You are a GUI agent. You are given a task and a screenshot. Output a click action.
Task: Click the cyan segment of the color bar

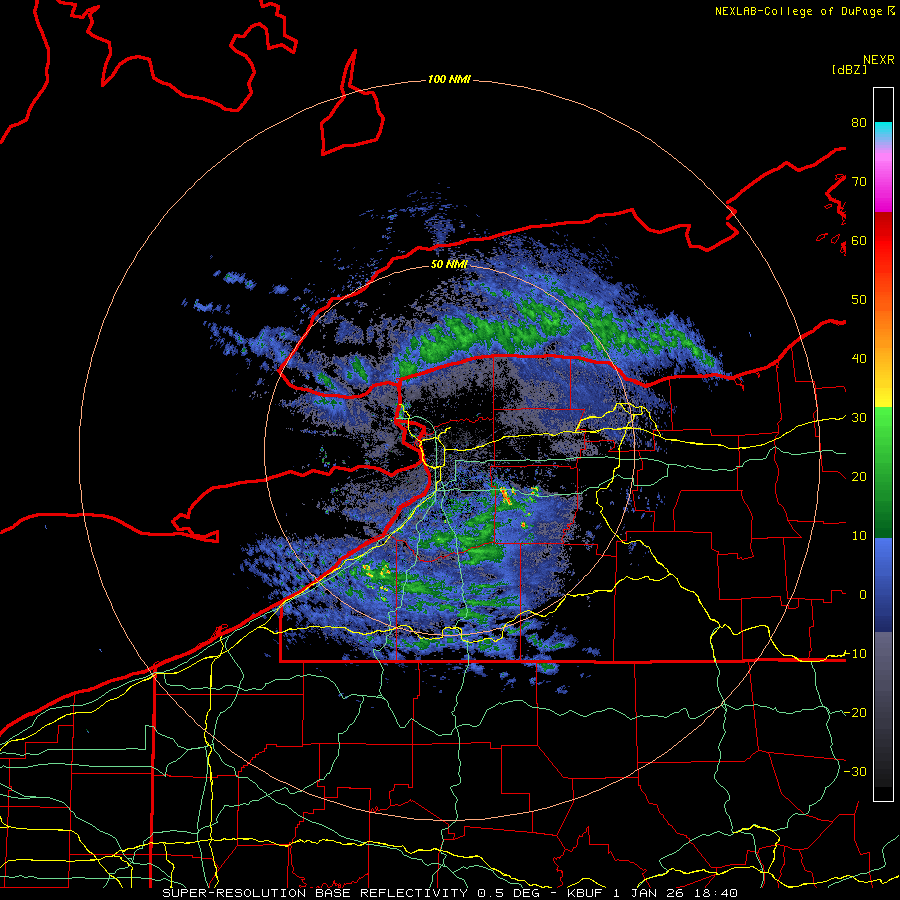pyautogui.click(x=883, y=131)
